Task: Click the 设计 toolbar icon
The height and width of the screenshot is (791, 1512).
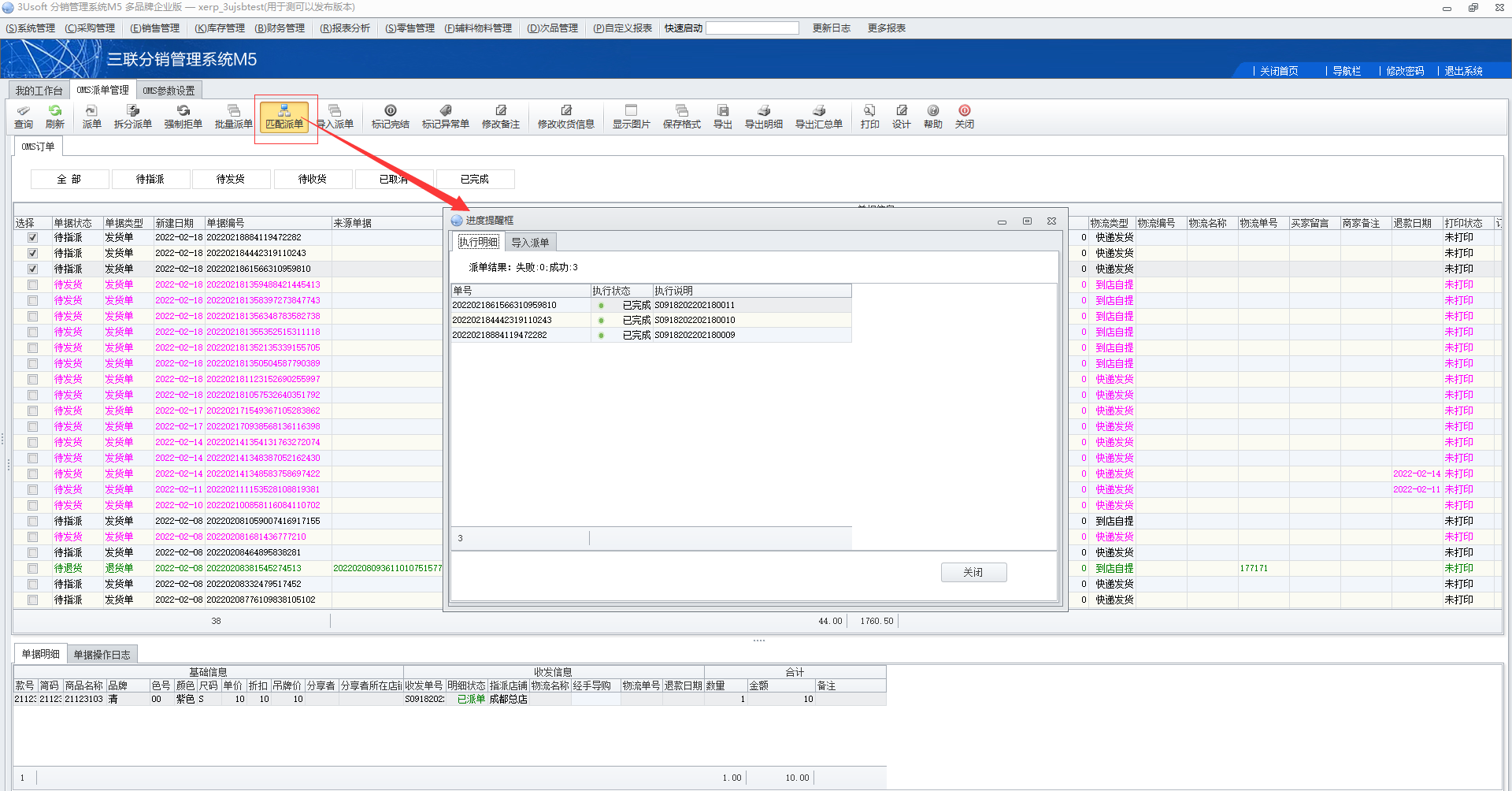Action: [x=902, y=117]
